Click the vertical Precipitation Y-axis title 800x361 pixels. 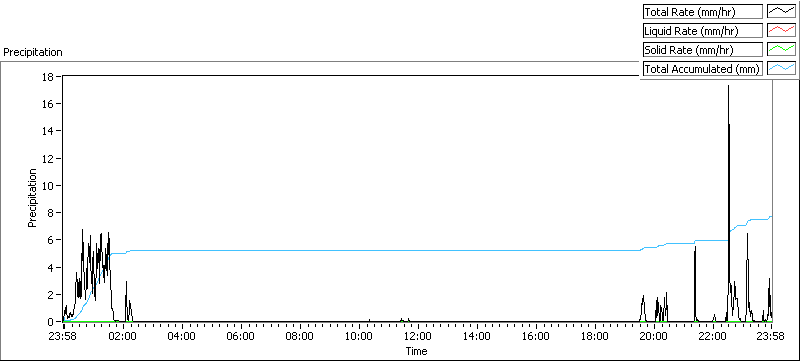click(32, 198)
